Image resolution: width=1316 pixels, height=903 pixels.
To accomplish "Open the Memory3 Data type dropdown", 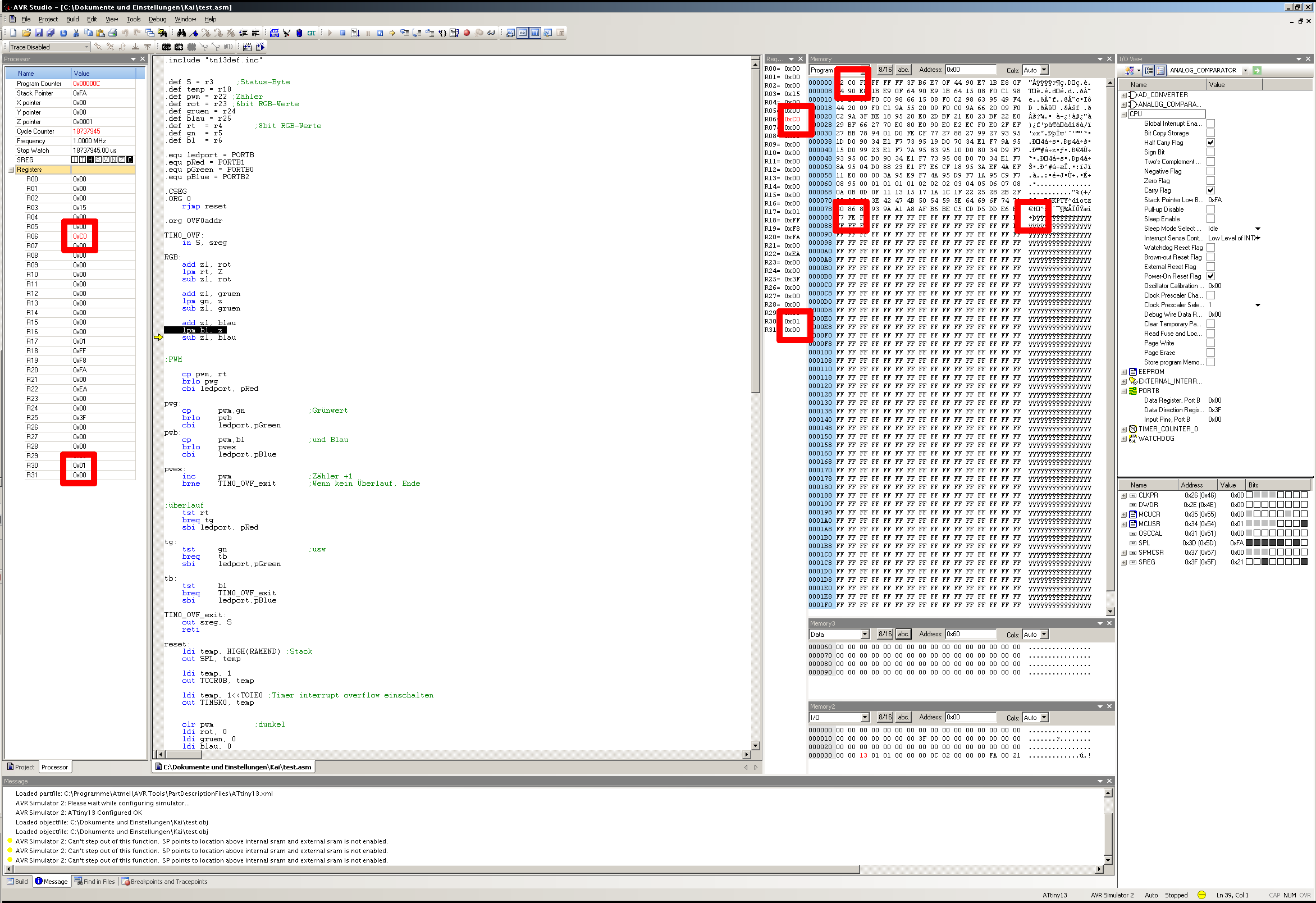I will [x=865, y=635].
